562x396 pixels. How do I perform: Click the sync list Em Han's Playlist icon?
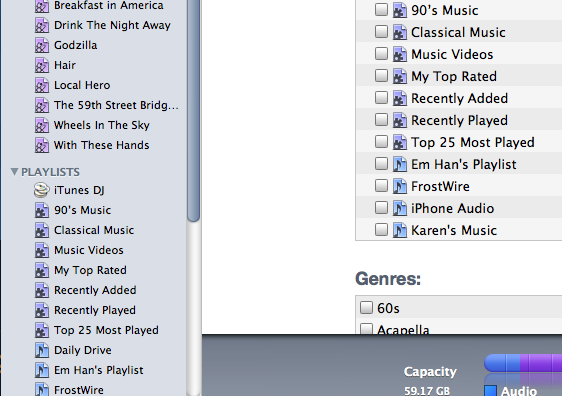click(400, 164)
